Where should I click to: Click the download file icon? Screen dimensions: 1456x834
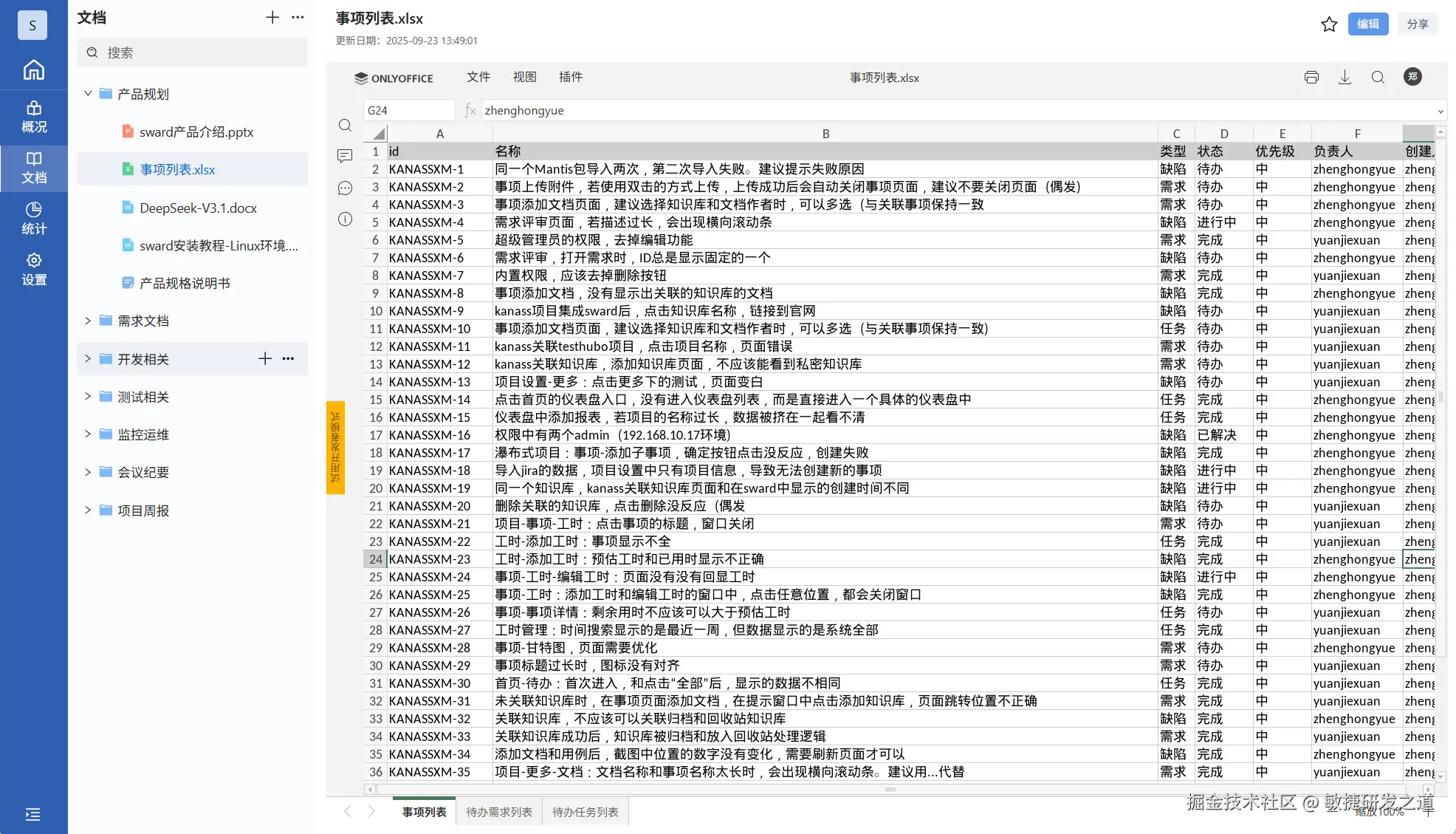click(x=1345, y=78)
